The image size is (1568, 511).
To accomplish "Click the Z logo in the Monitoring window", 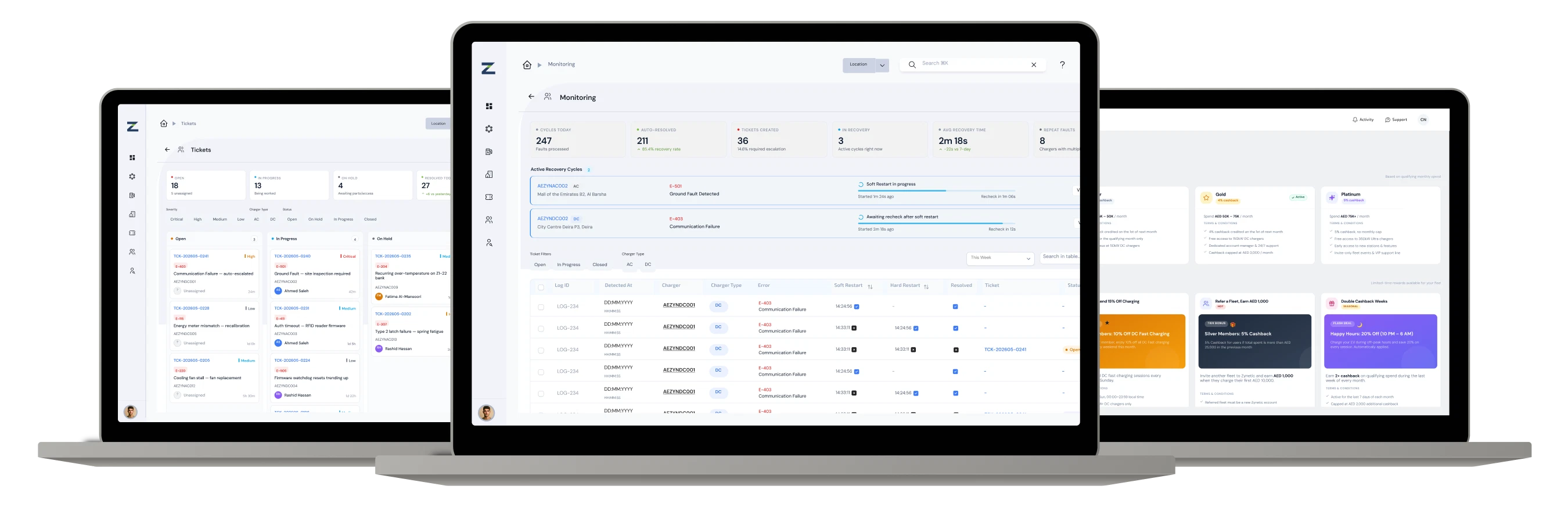I will click(x=488, y=69).
